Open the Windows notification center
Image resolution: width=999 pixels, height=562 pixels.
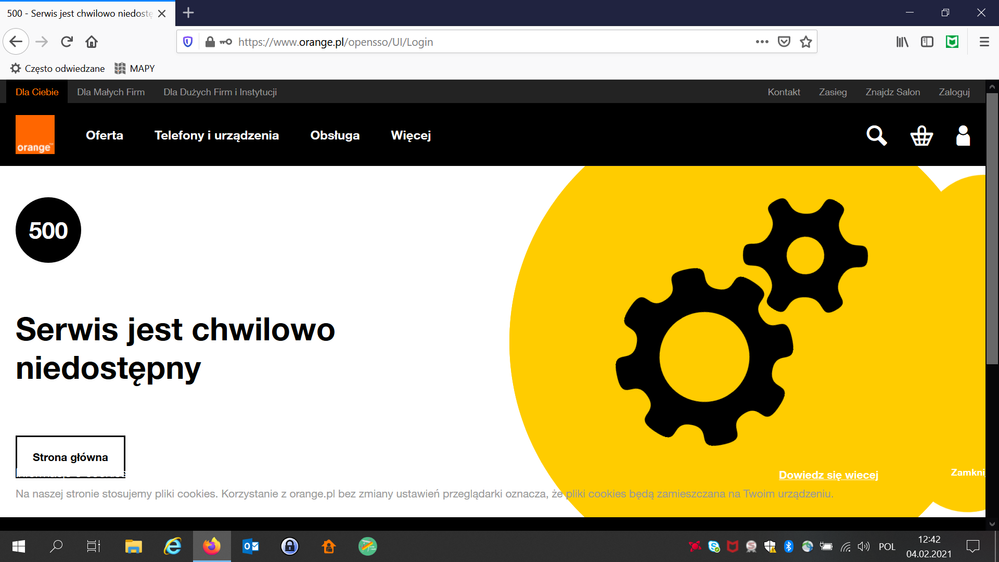(973, 546)
